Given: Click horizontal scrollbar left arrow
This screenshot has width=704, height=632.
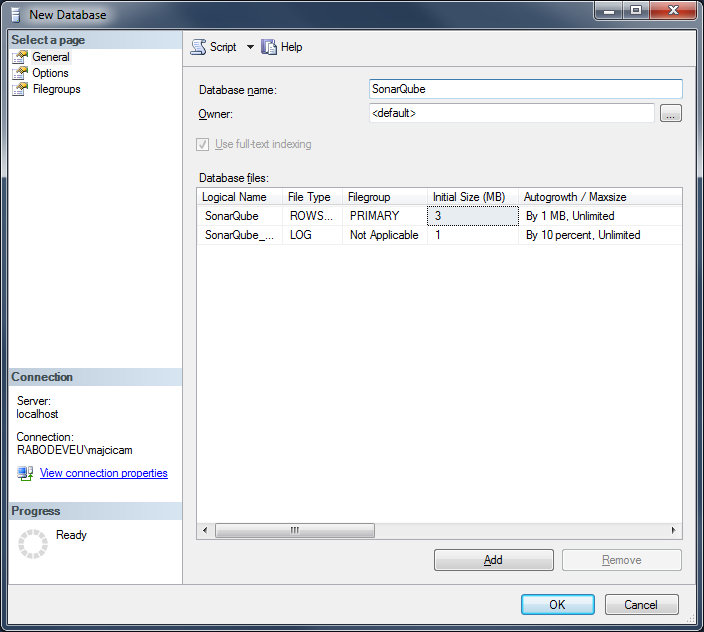Looking at the screenshot, I should 205,531.
